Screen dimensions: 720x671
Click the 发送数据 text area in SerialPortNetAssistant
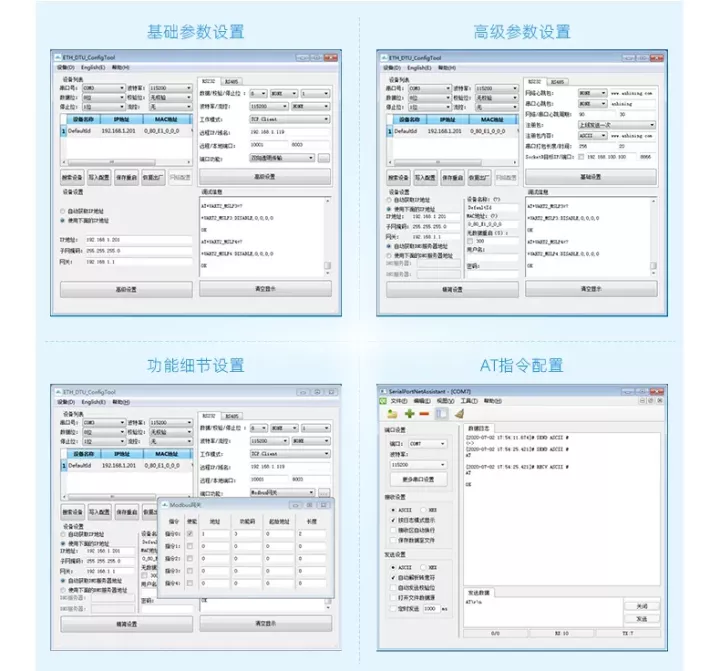coord(542,612)
